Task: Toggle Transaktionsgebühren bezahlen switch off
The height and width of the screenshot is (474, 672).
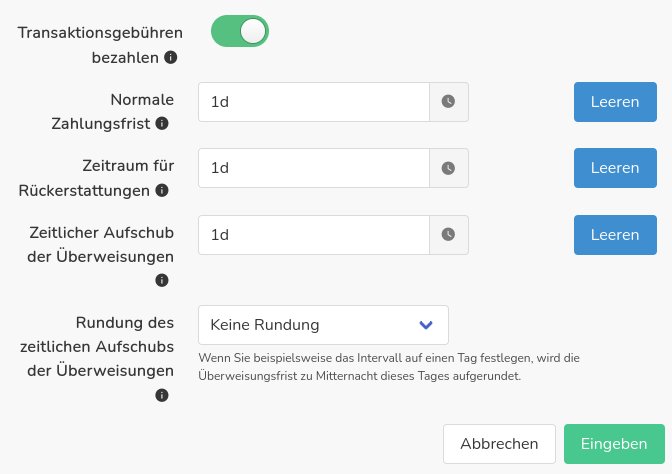Action: (240, 32)
